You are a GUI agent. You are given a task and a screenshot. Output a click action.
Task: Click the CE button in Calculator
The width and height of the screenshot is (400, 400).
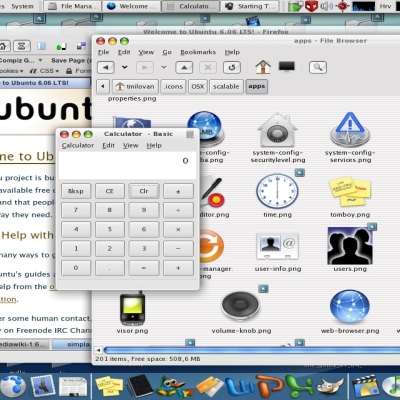pos(110,191)
